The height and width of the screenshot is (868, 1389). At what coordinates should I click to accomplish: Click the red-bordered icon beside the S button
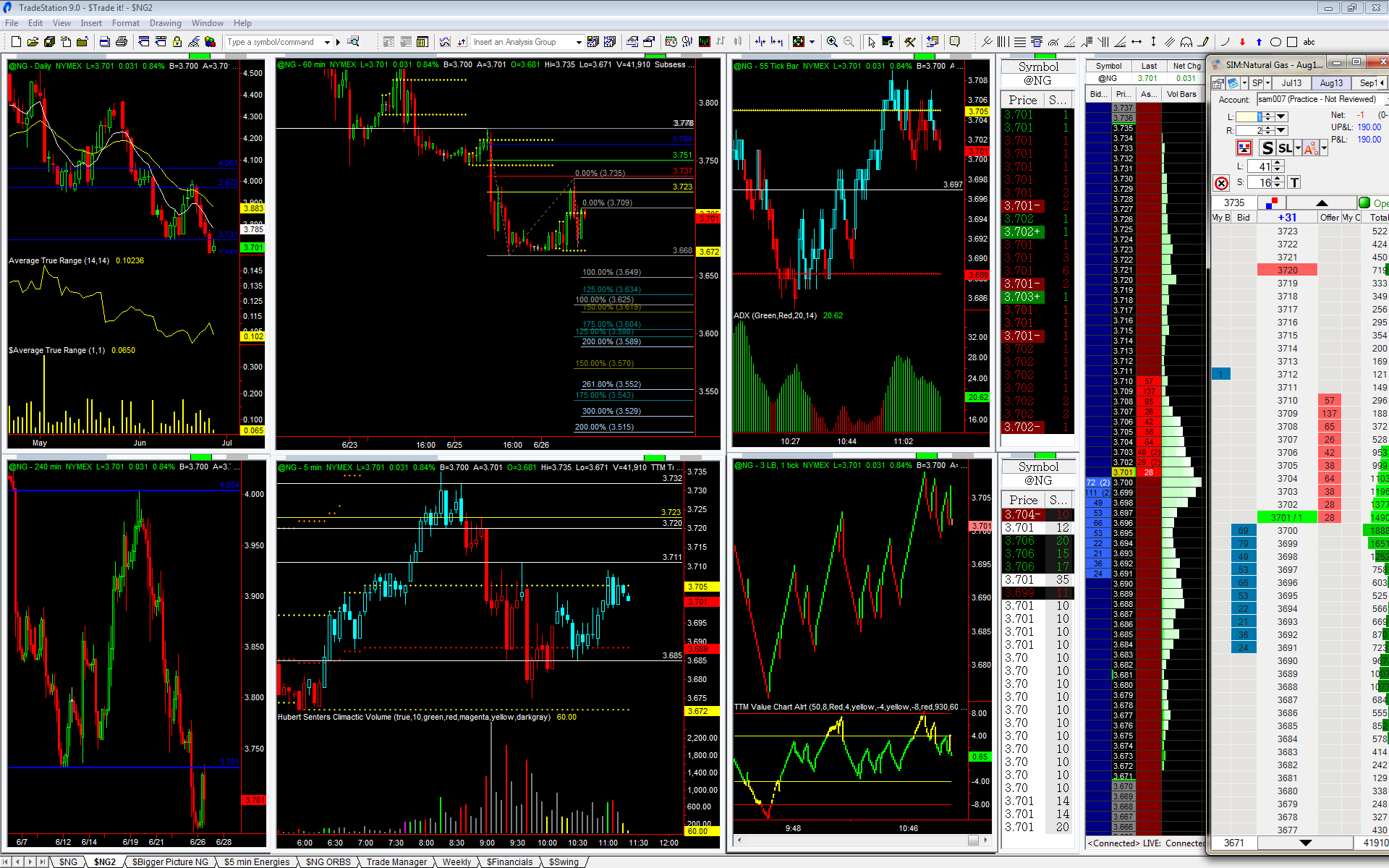1244,148
